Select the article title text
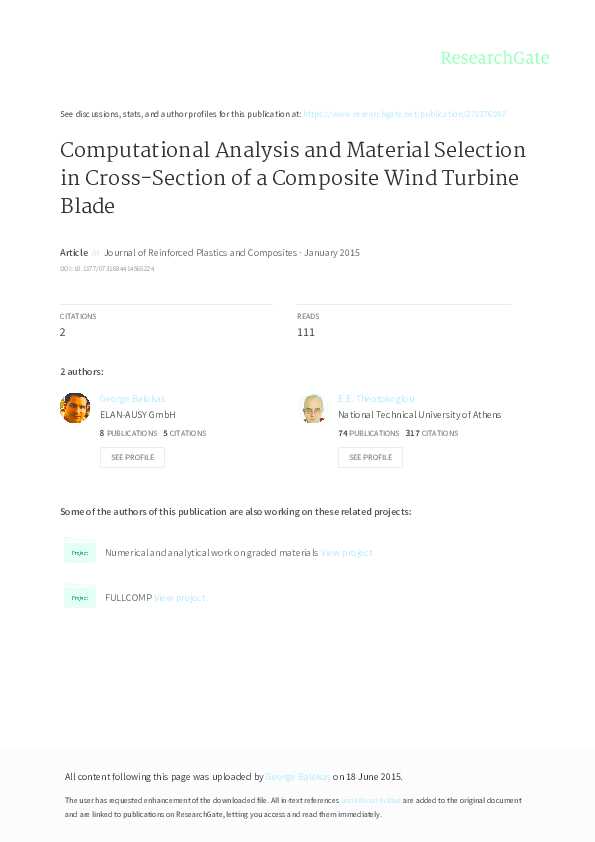 point(292,178)
